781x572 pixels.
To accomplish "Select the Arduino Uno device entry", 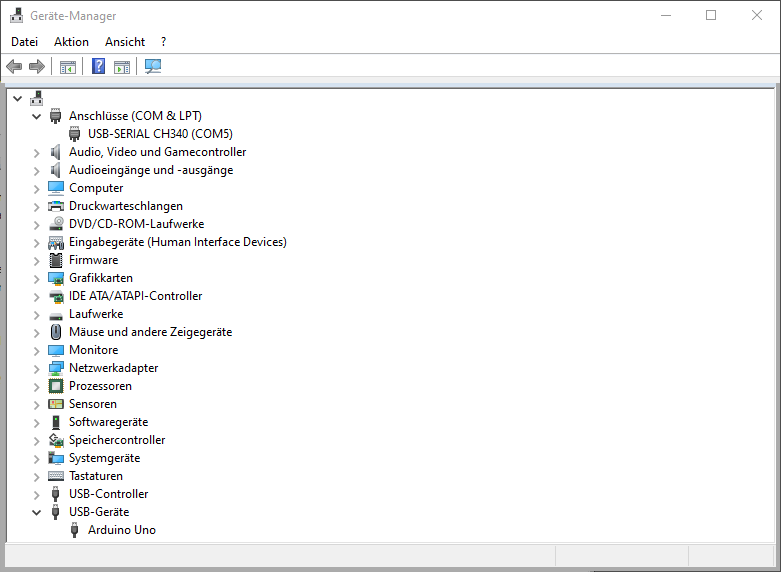I will [122, 530].
